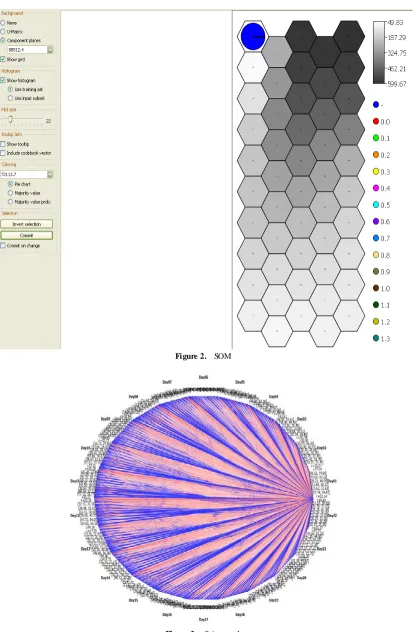The width and height of the screenshot is (413, 632).
Task: Select the Majority value prob. option
Action: click(x=10, y=202)
